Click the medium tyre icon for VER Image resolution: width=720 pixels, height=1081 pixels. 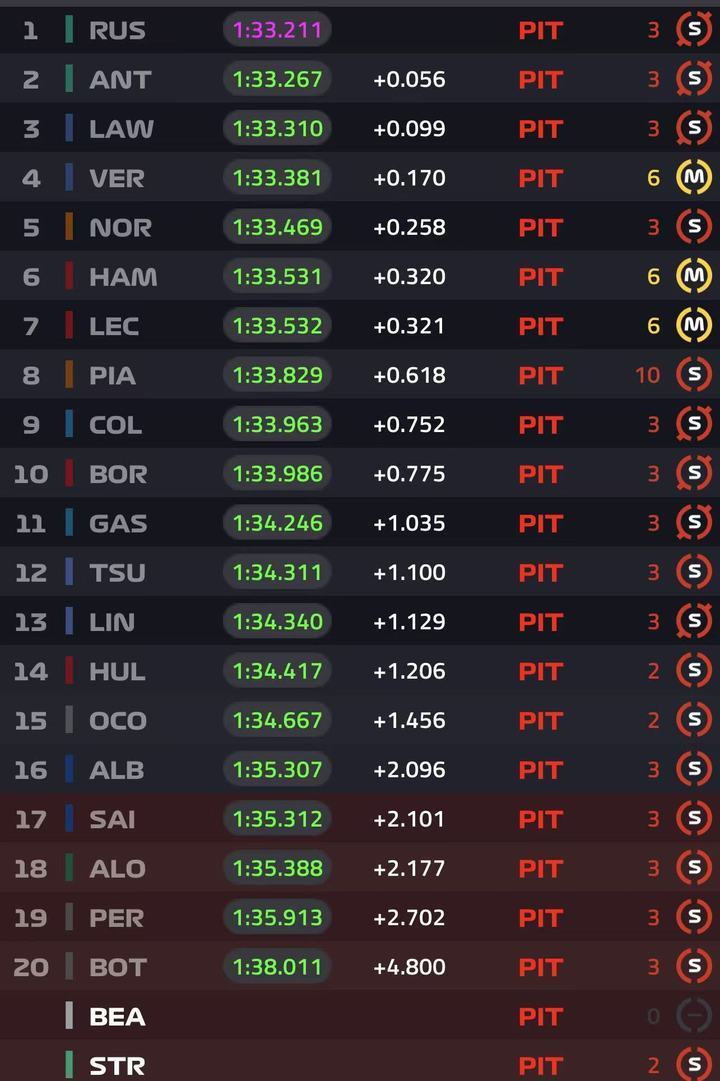[x=694, y=178]
